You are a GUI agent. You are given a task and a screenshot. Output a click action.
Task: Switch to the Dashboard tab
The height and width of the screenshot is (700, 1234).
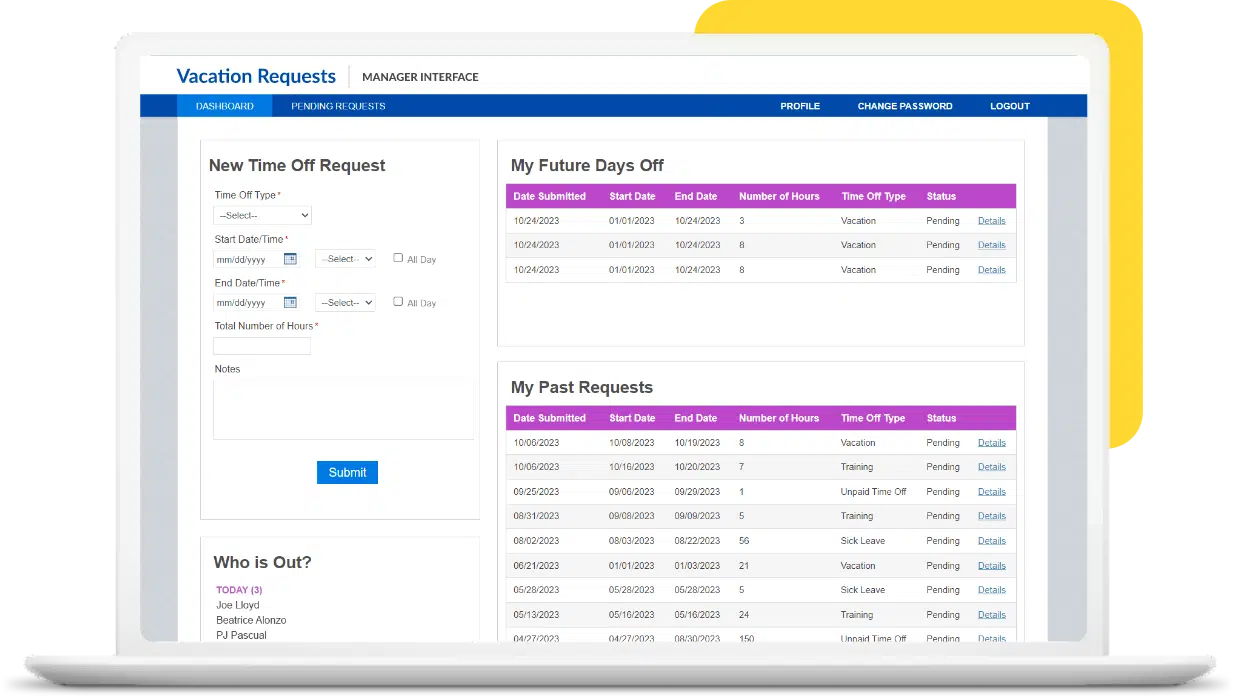click(x=225, y=106)
